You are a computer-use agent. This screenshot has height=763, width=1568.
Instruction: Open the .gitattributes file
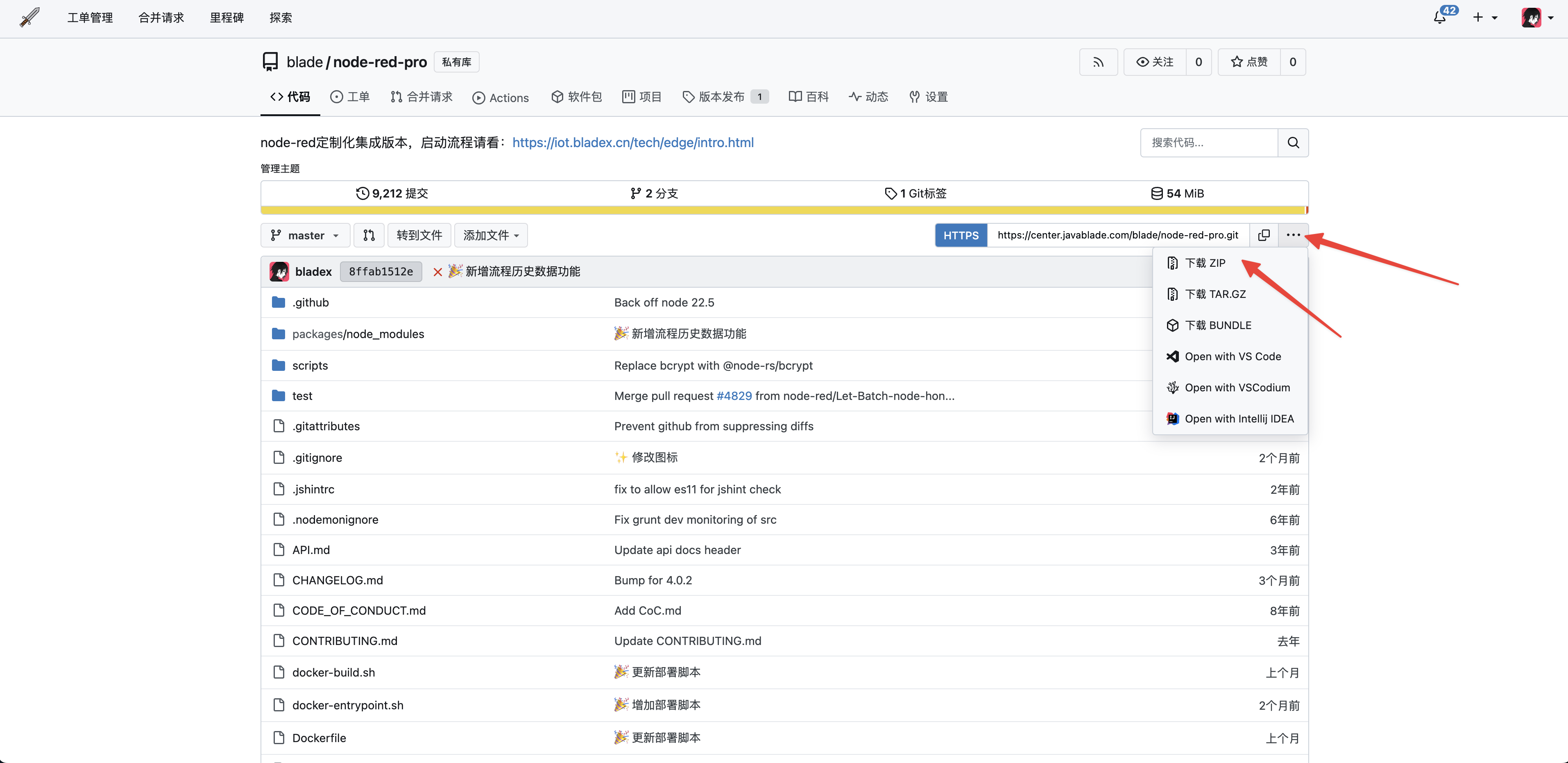326,426
